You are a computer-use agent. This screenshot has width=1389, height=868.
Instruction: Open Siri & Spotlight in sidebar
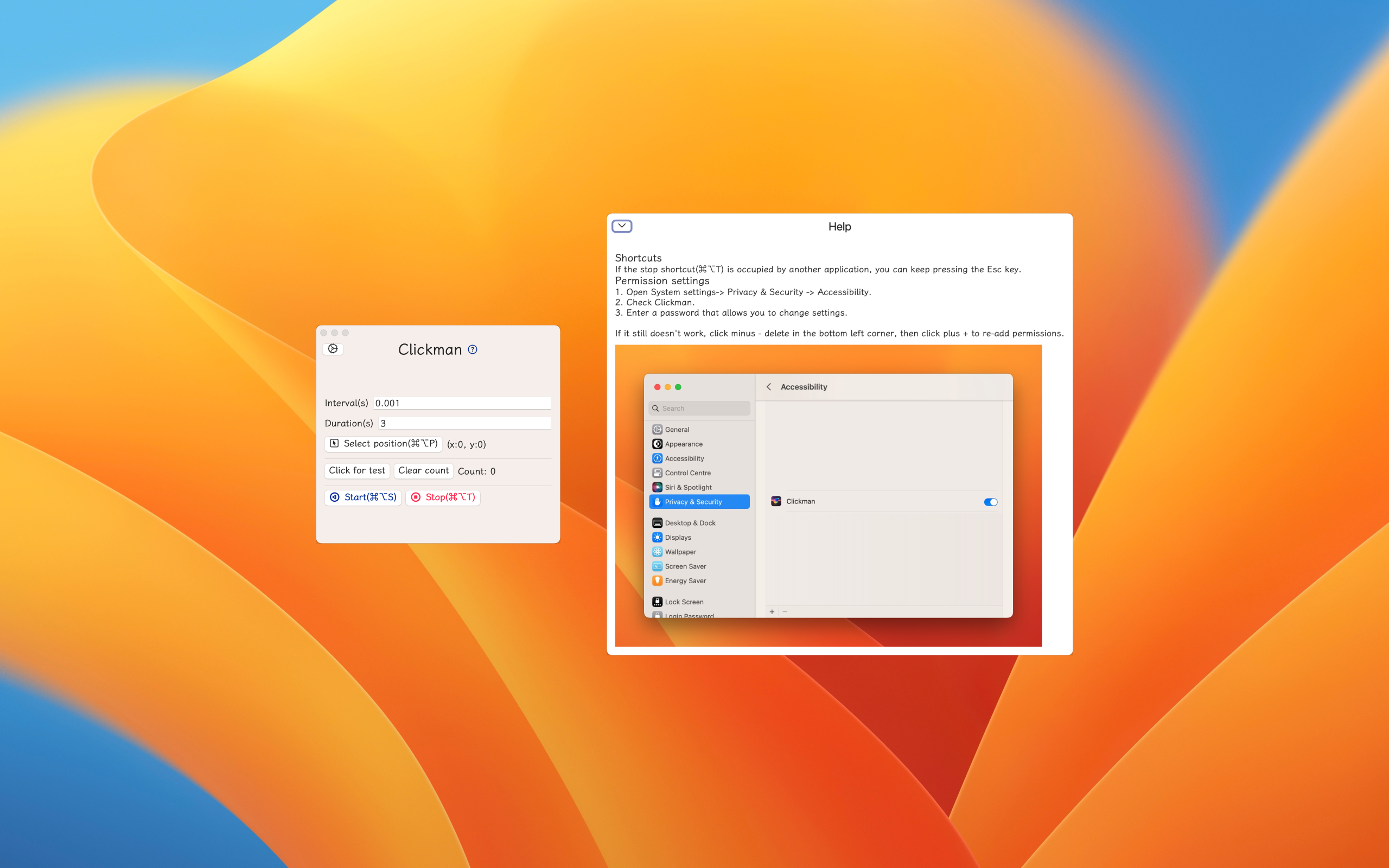click(x=687, y=487)
